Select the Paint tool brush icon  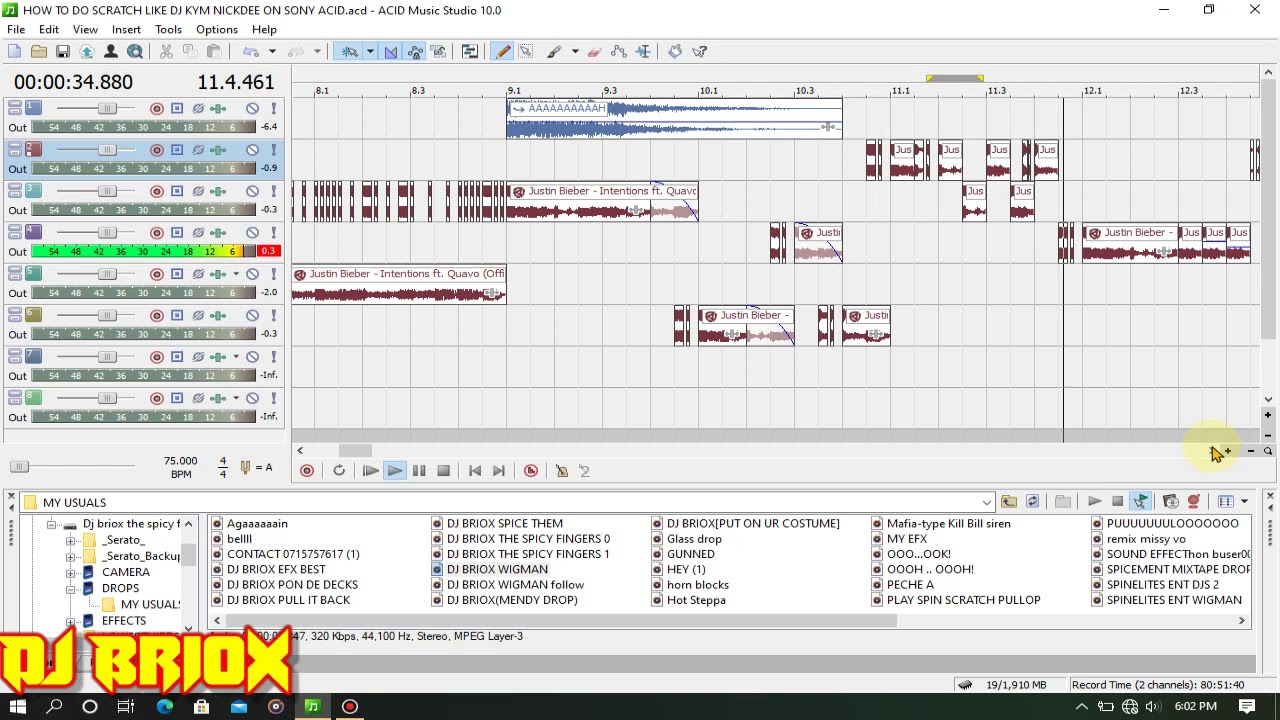pos(553,51)
